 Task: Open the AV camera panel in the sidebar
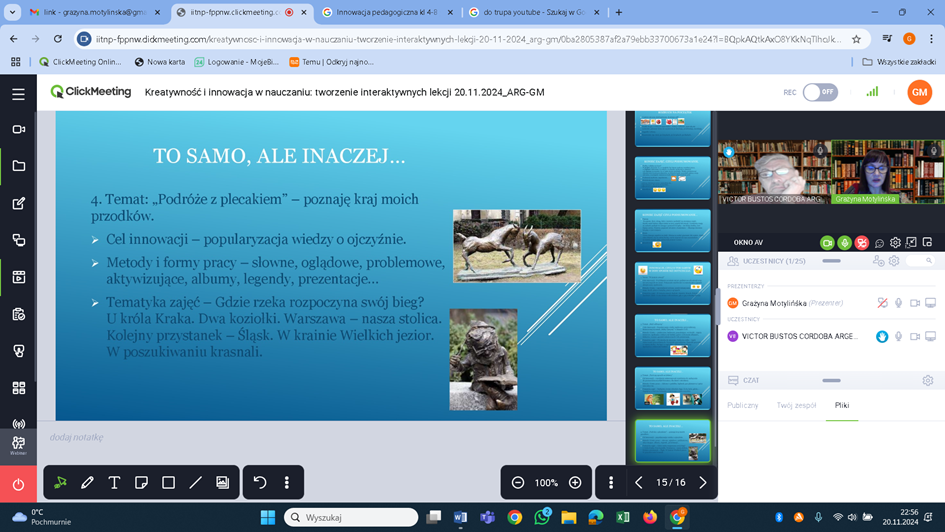tap(18, 129)
